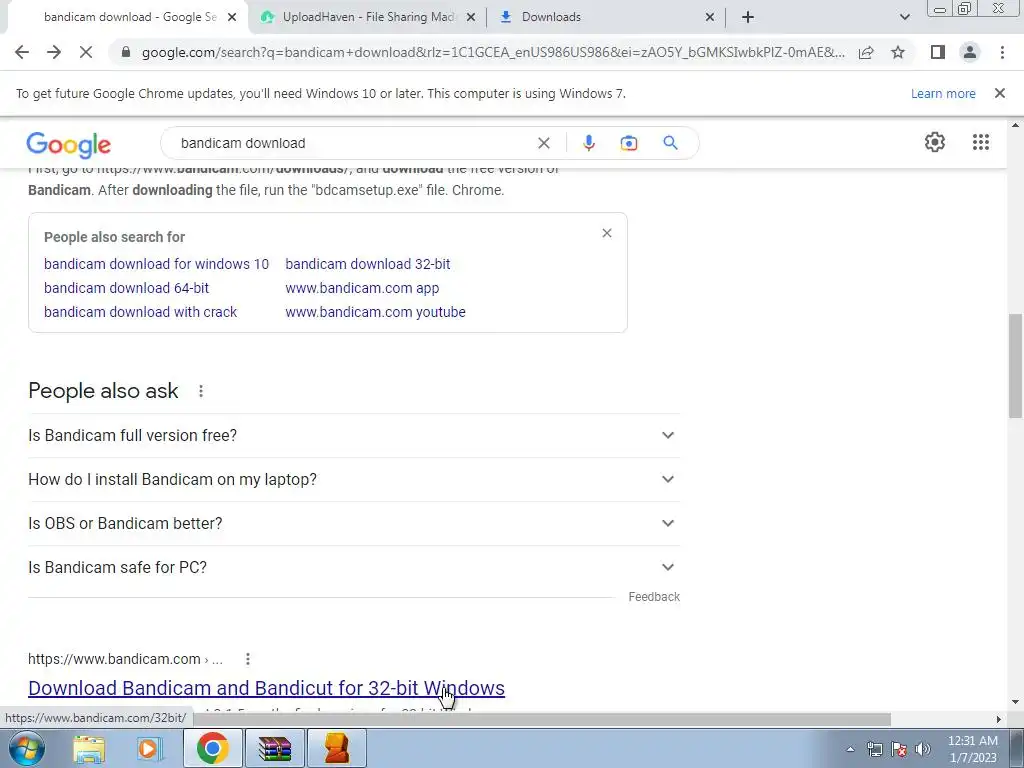Go forward to the next page
Image resolution: width=1024 pixels, height=768 pixels.
[54, 52]
